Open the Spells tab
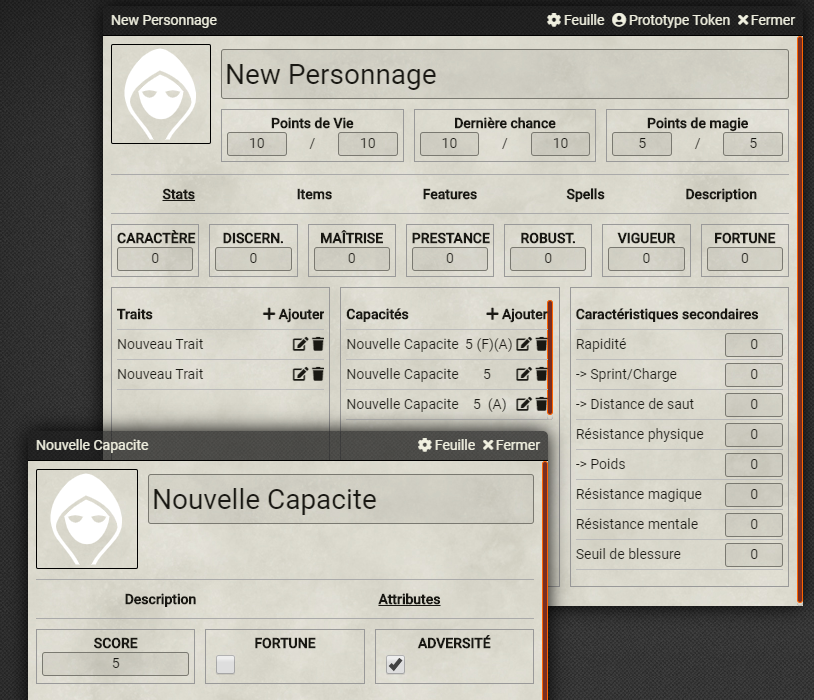This screenshot has height=700, width=814. click(x=585, y=194)
